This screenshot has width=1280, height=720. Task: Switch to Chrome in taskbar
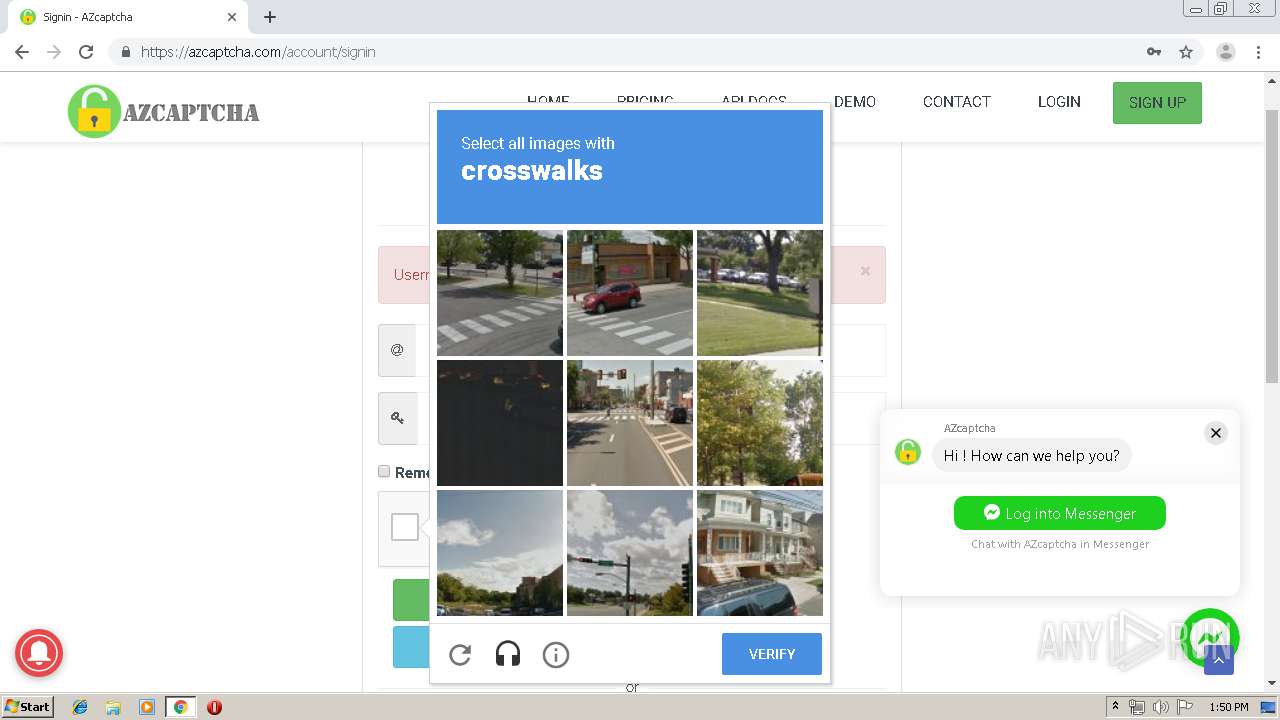[180, 707]
